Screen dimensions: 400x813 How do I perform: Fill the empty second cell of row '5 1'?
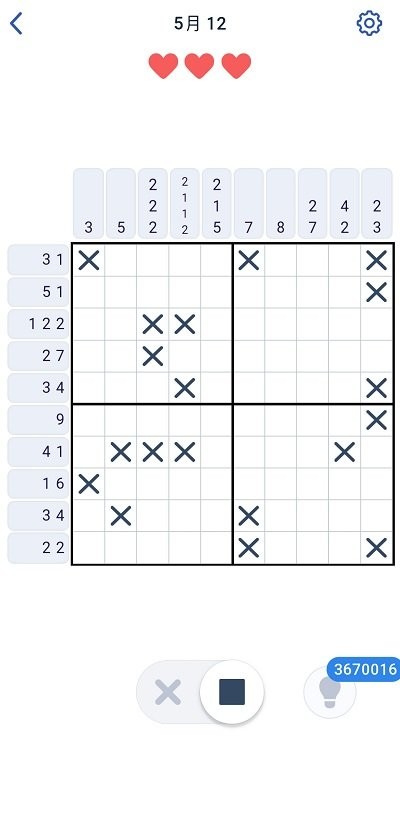pos(121,292)
